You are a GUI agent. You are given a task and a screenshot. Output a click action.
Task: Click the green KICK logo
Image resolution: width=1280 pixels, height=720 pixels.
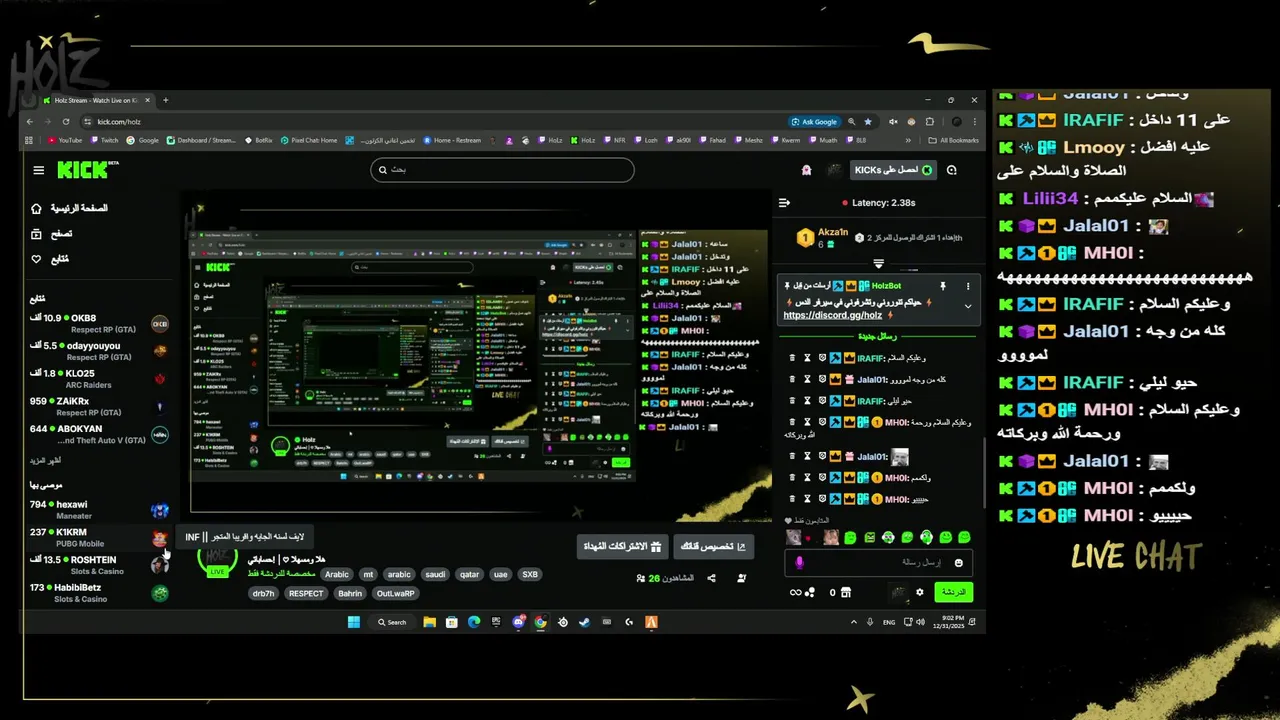click(85, 170)
